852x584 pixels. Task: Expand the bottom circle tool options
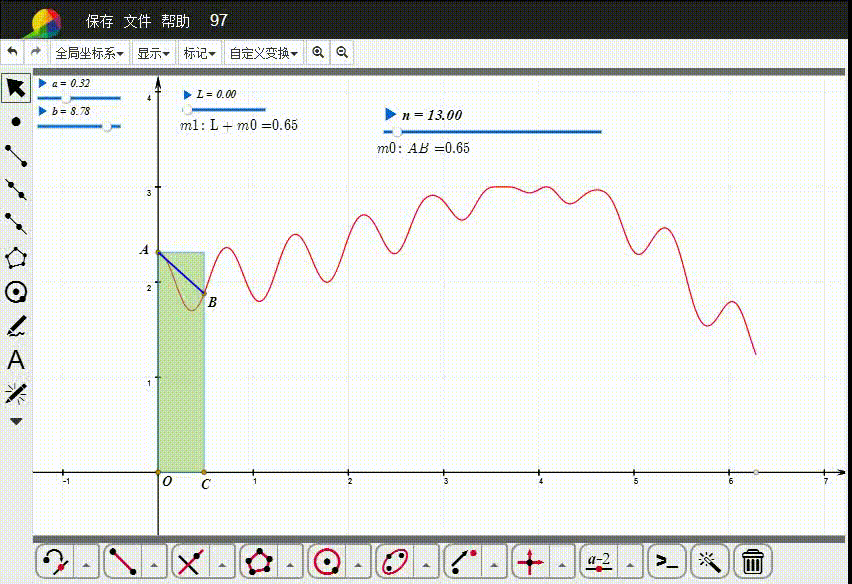tap(358, 565)
